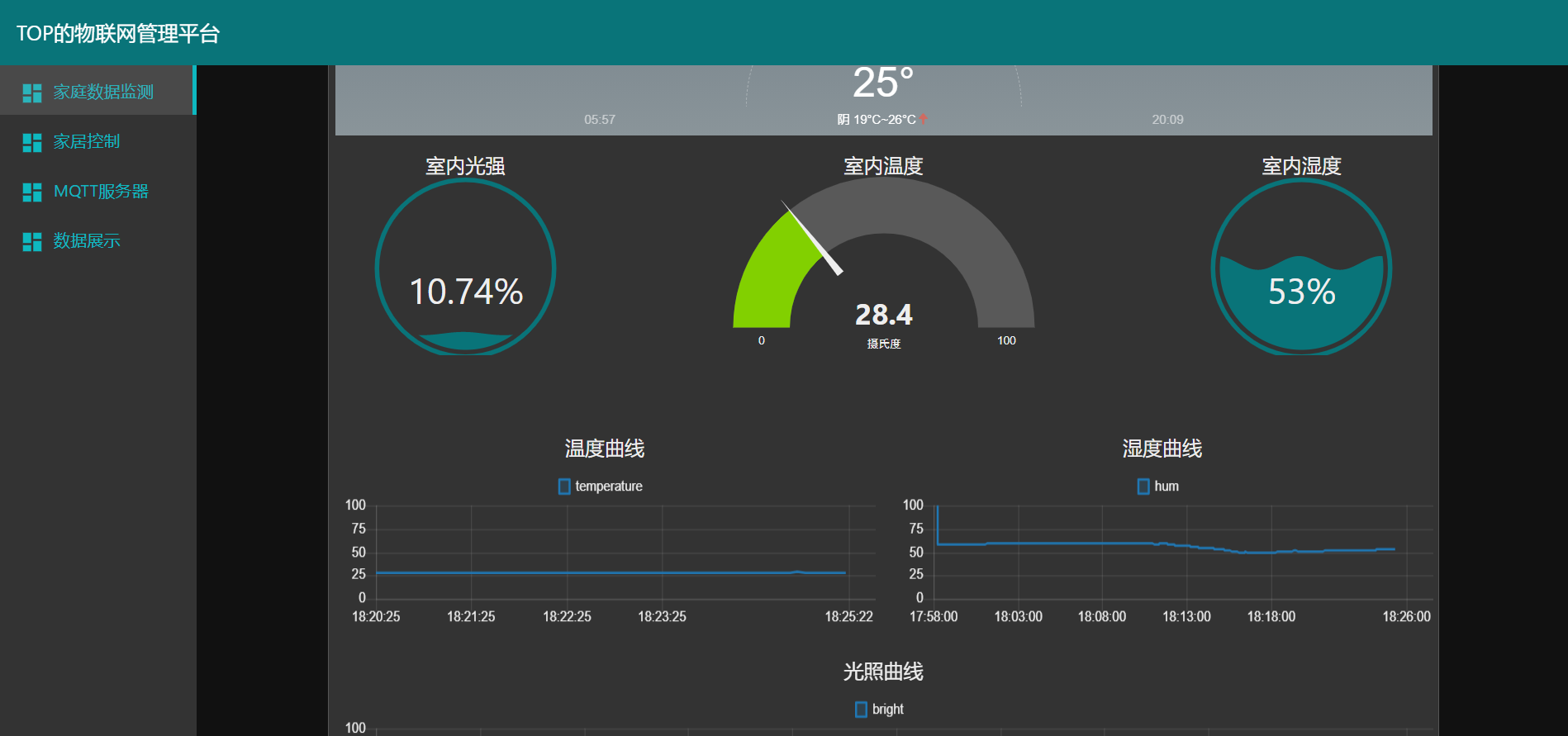The image size is (1568, 736).
Task: Toggle the bright legend box
Action: [861, 710]
